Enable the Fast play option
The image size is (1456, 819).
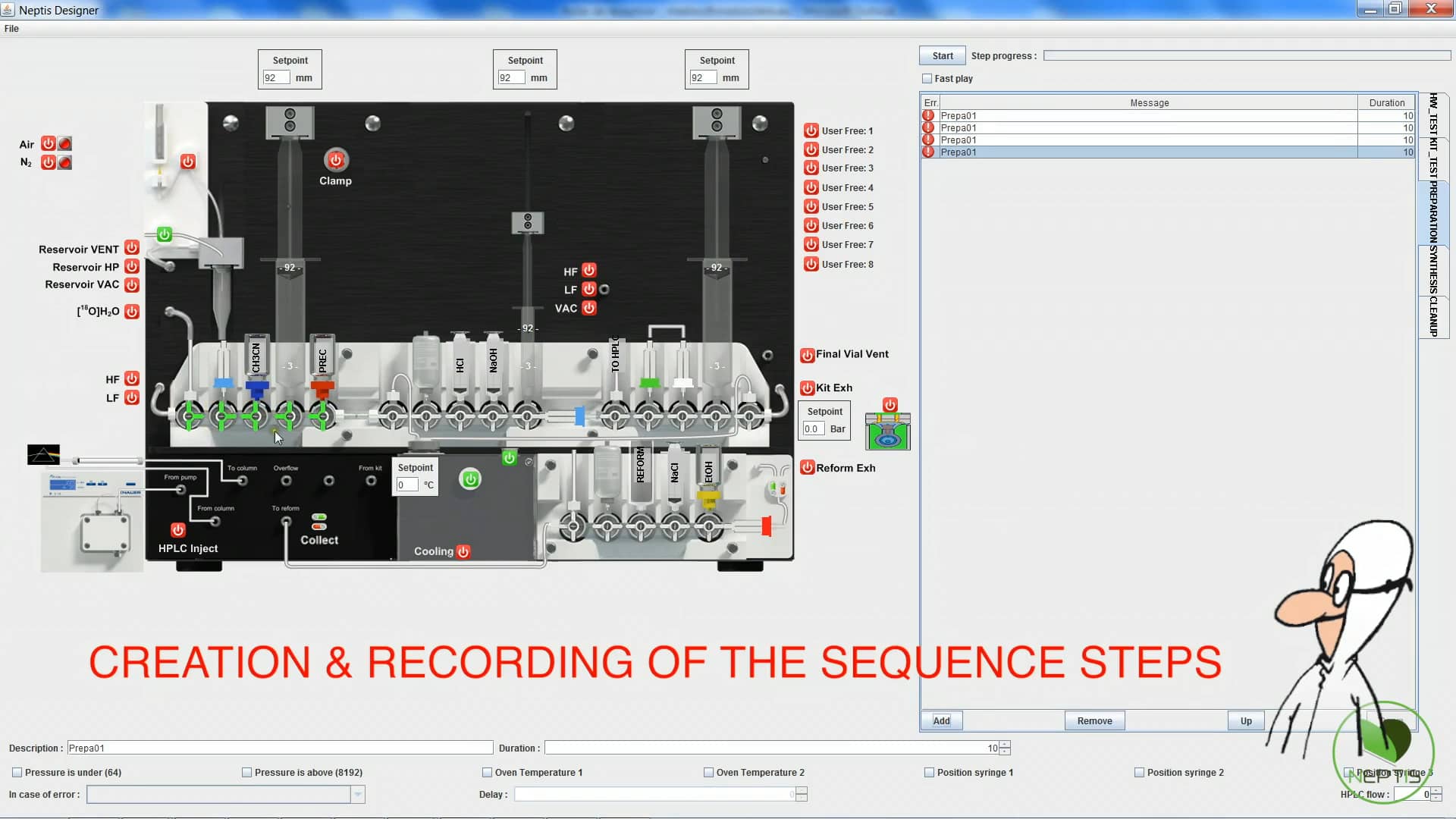pos(927,78)
